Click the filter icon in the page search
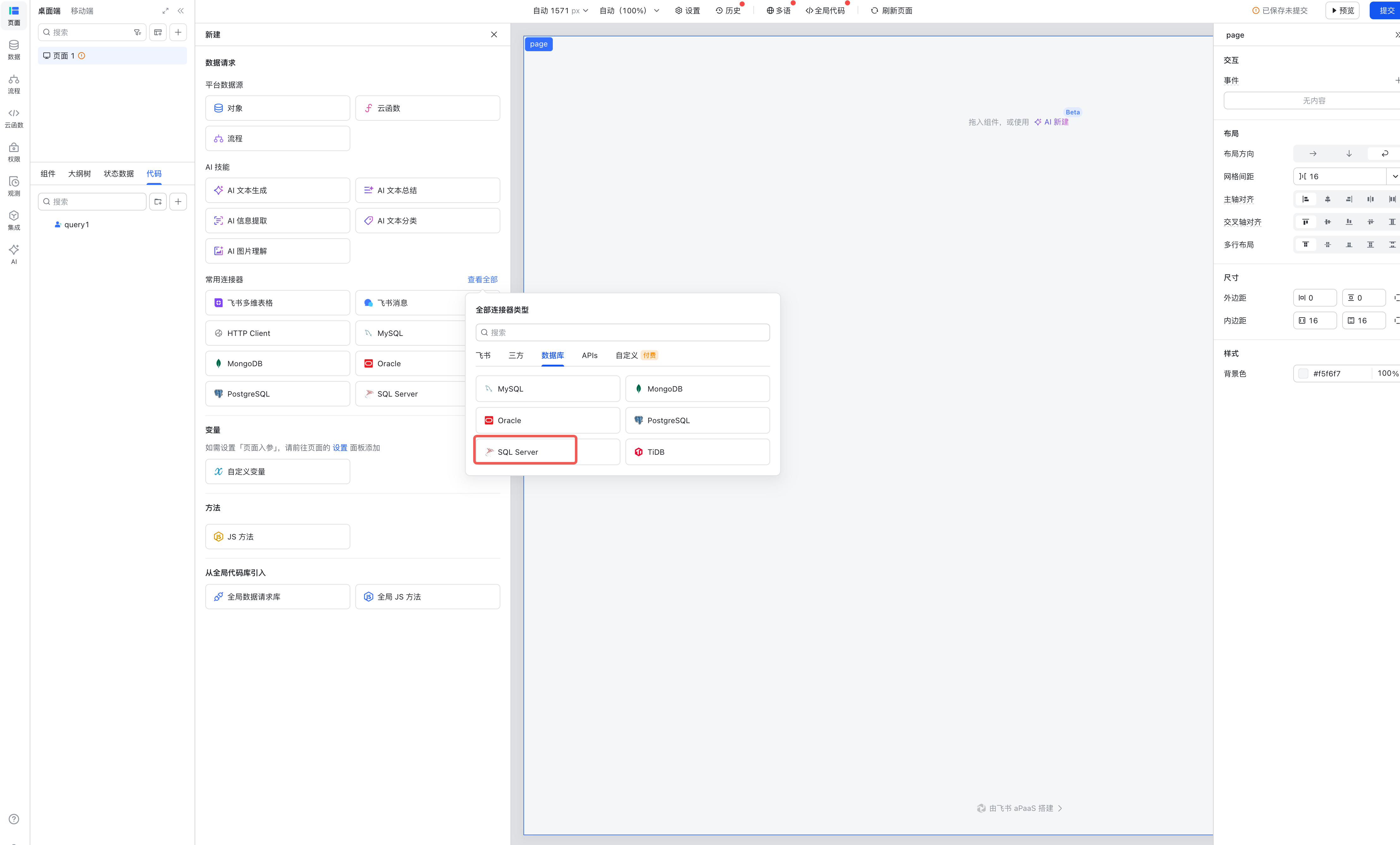 pyautogui.click(x=137, y=33)
